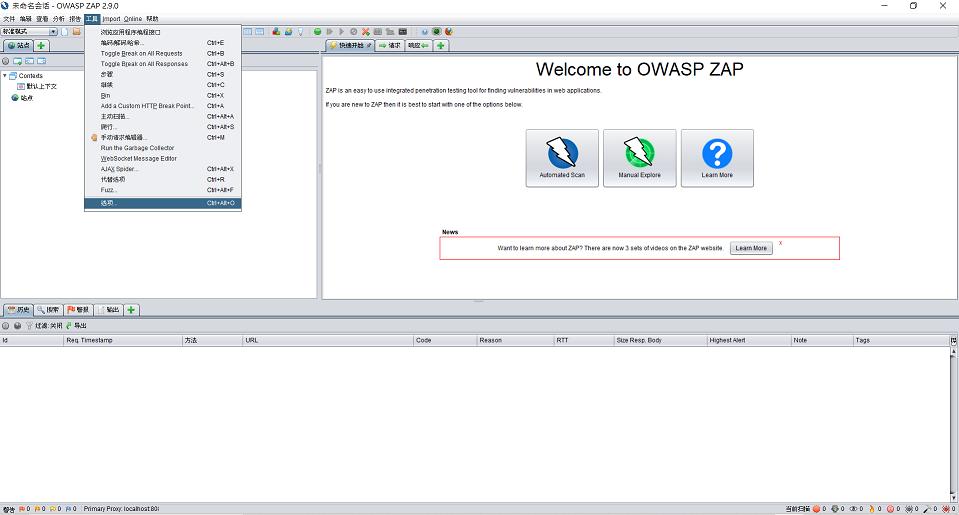Click the Firefox browser launch icon
959x515 pixels.
tap(449, 31)
